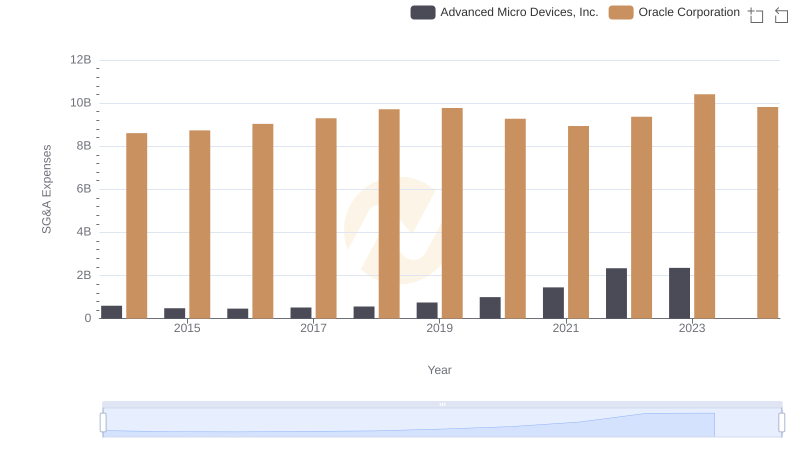Viewport: 800px width, 461px height.
Task: Click the rightmost Oracle bar for 2024
Action: coord(767,213)
